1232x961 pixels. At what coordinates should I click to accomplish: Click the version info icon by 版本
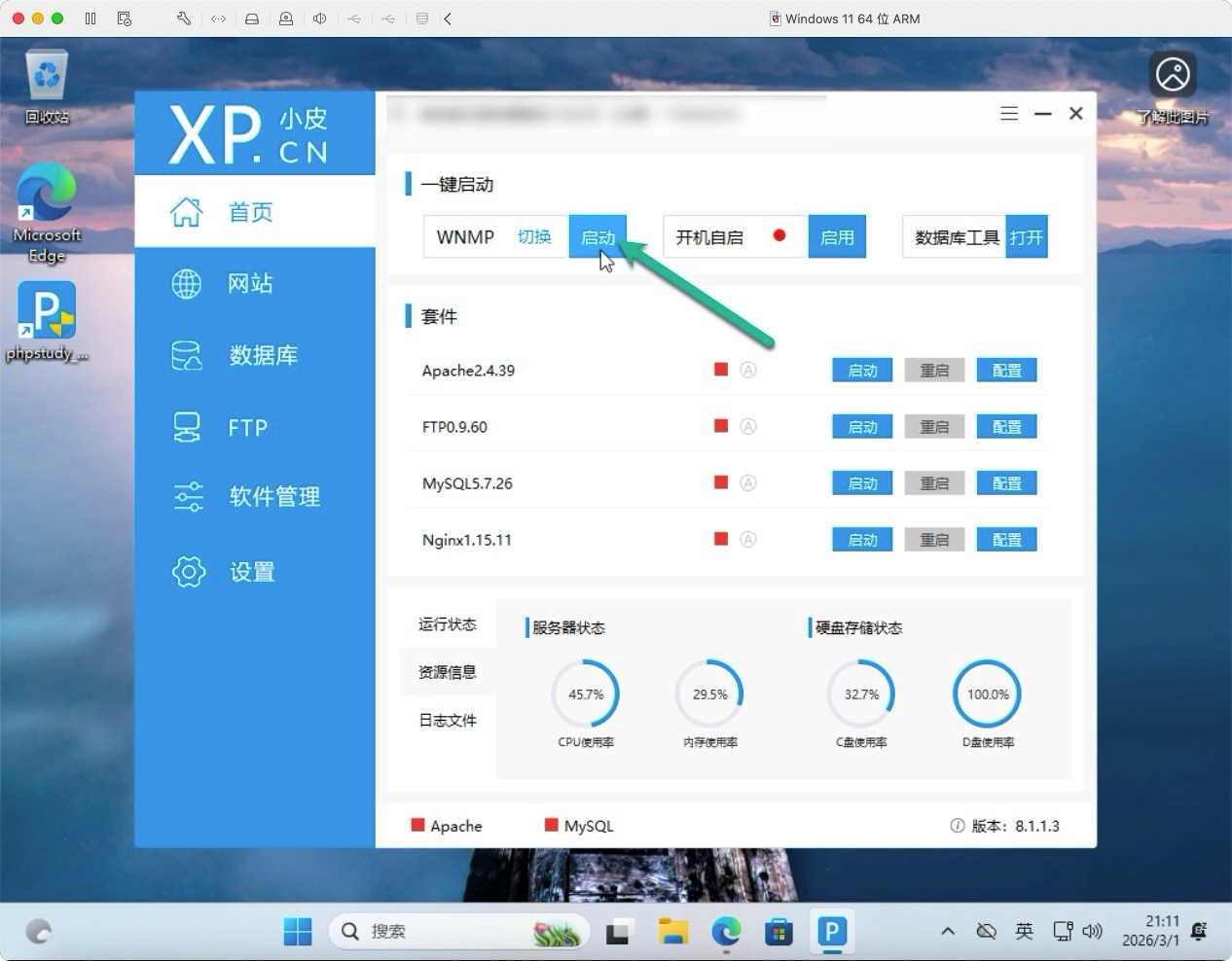958,826
